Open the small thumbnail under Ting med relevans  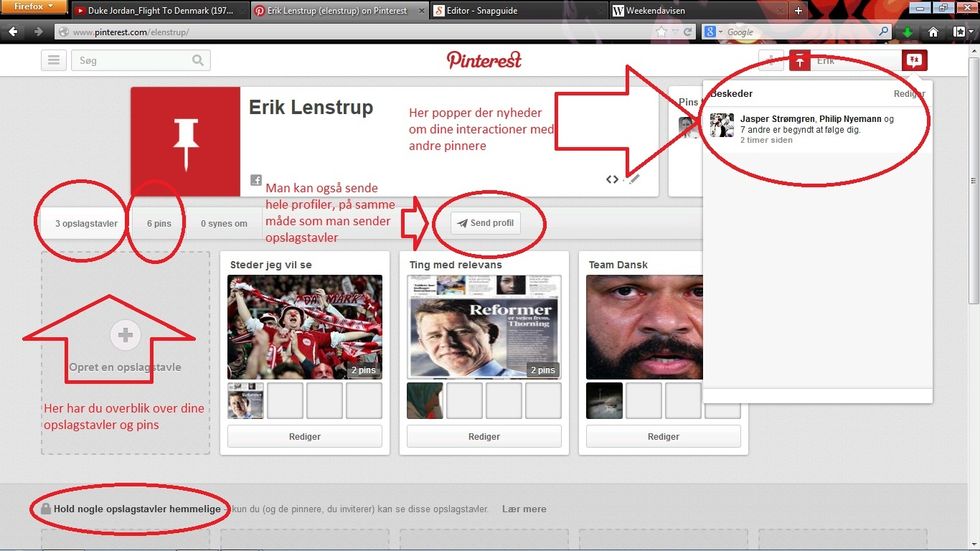[425, 400]
